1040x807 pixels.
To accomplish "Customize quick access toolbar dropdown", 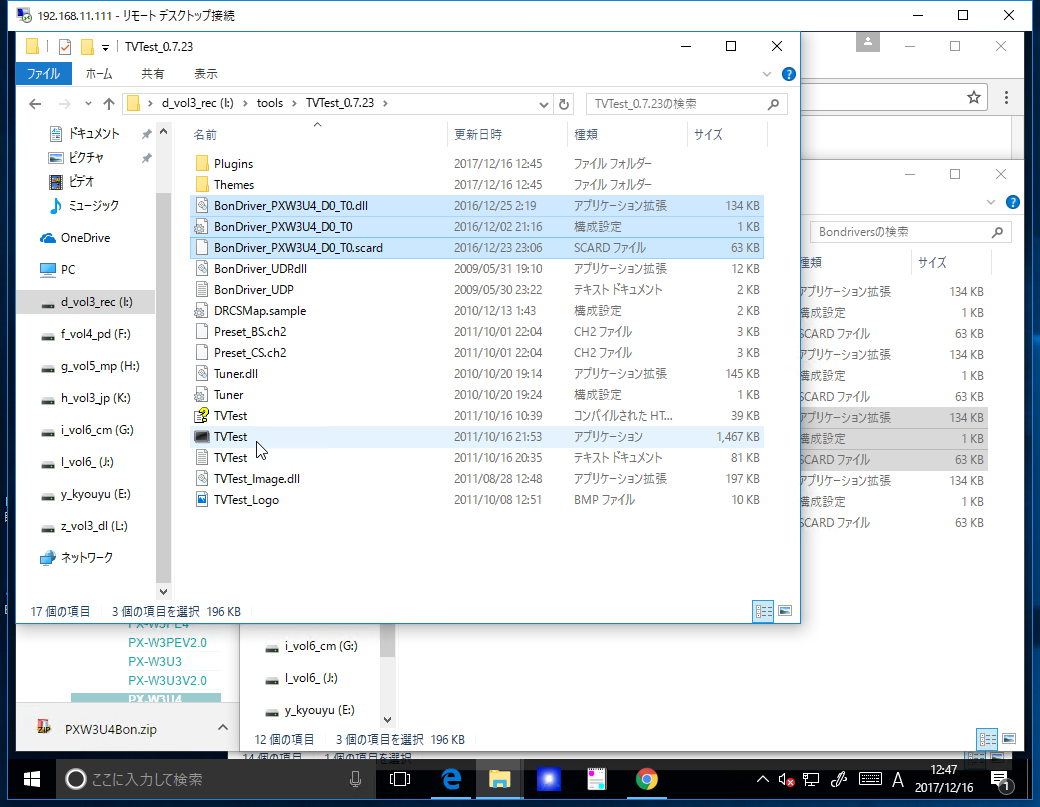I will click(105, 48).
